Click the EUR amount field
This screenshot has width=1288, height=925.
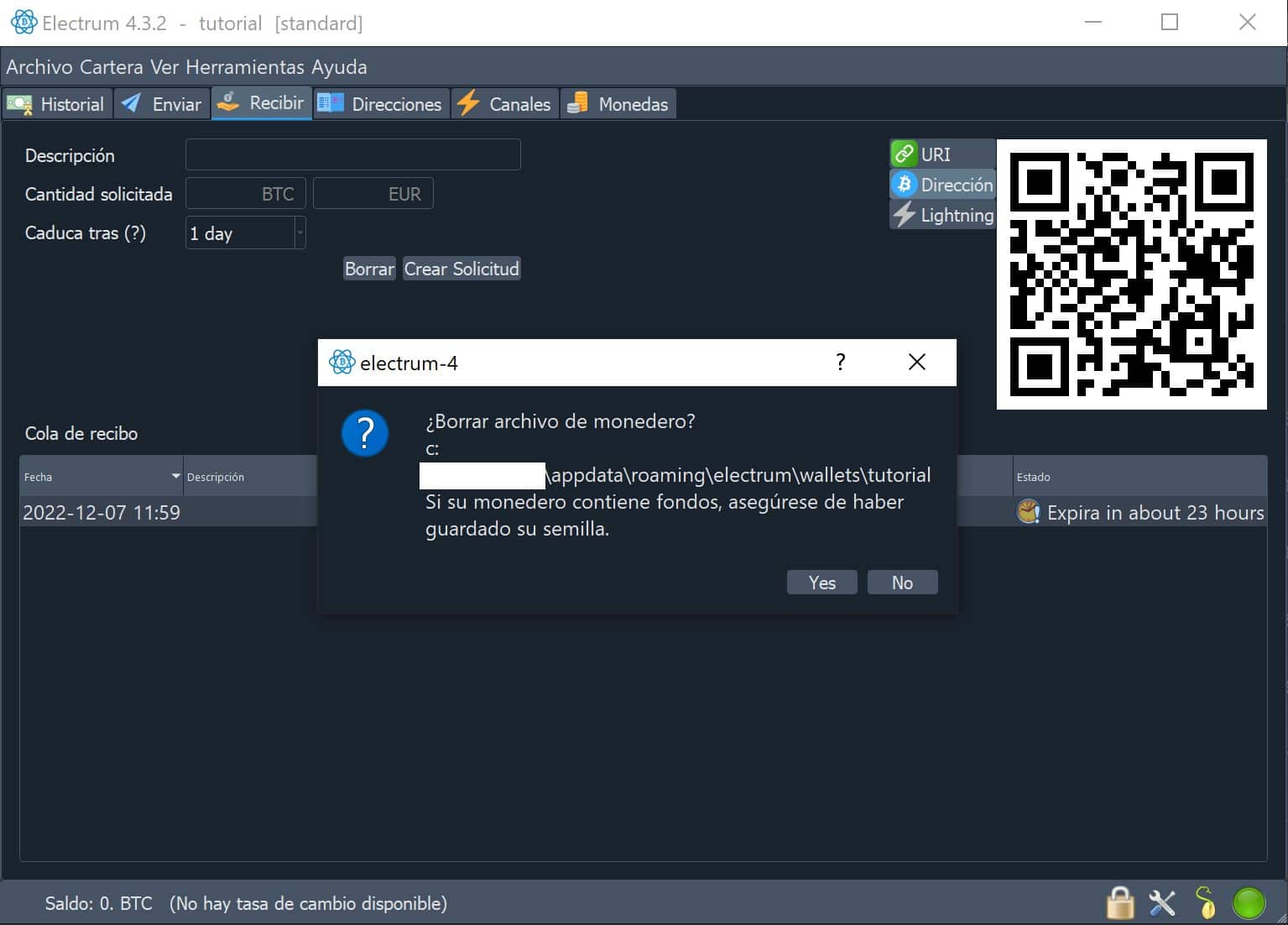[x=373, y=193]
